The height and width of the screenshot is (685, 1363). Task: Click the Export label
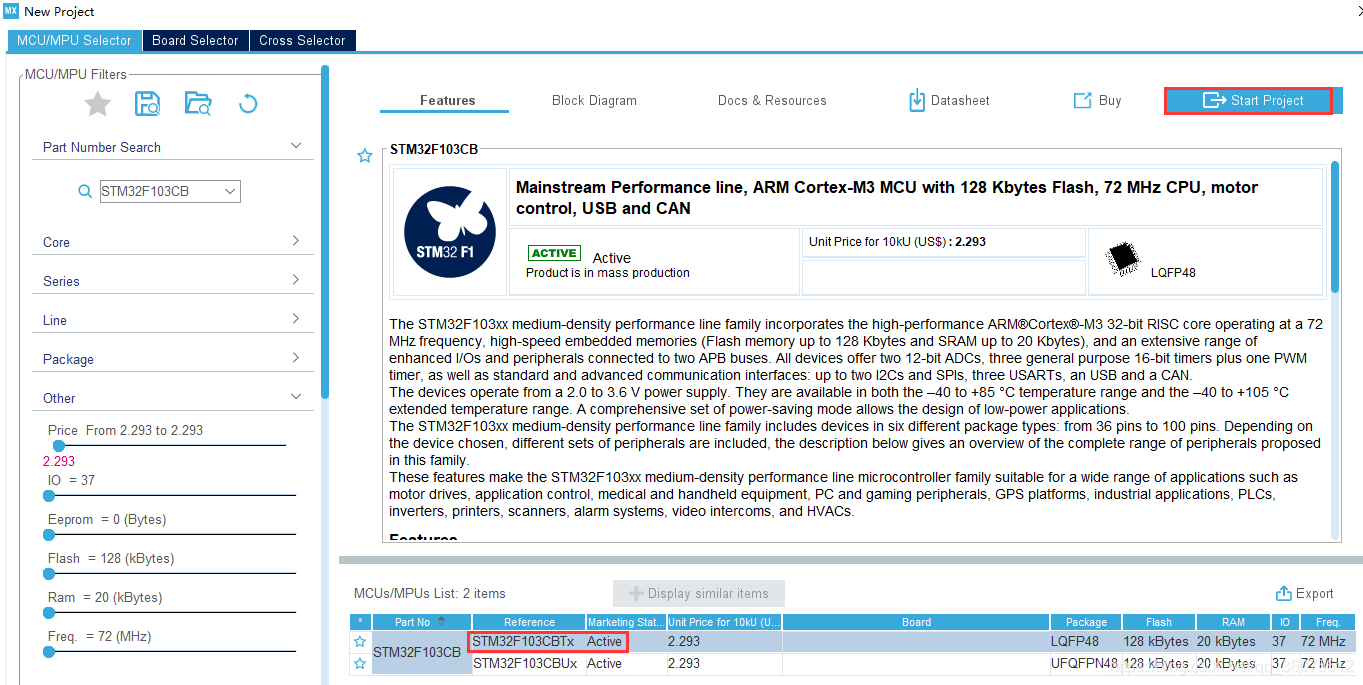pos(1315,593)
